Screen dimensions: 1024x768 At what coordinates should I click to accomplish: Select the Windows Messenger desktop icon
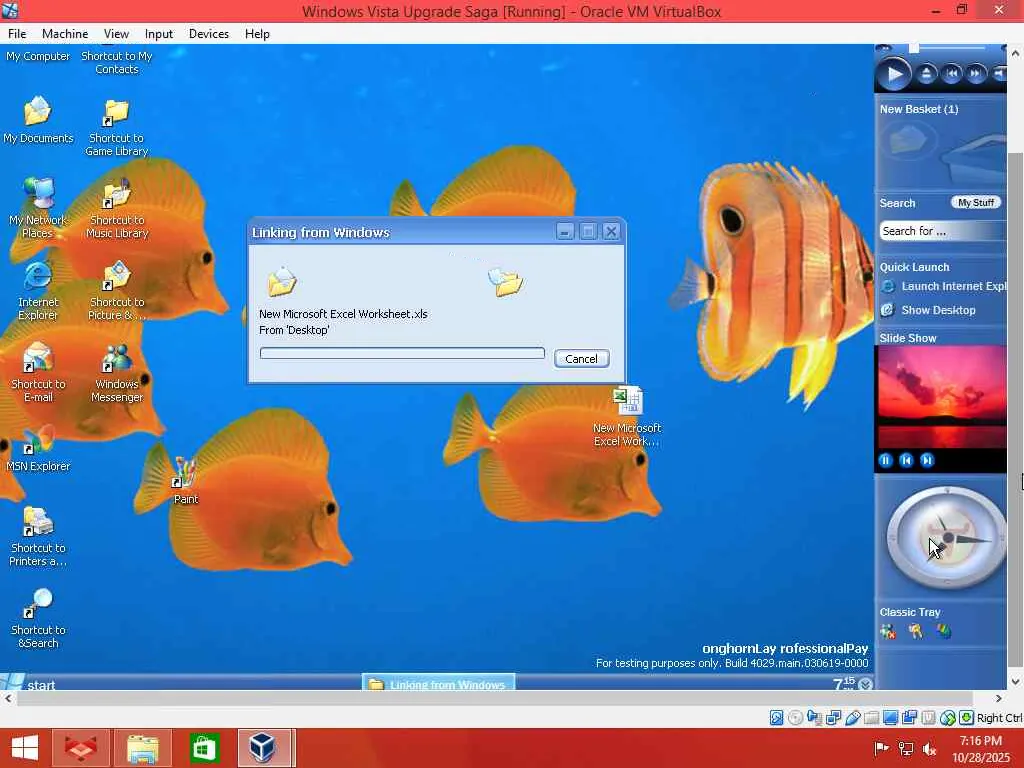click(x=117, y=372)
